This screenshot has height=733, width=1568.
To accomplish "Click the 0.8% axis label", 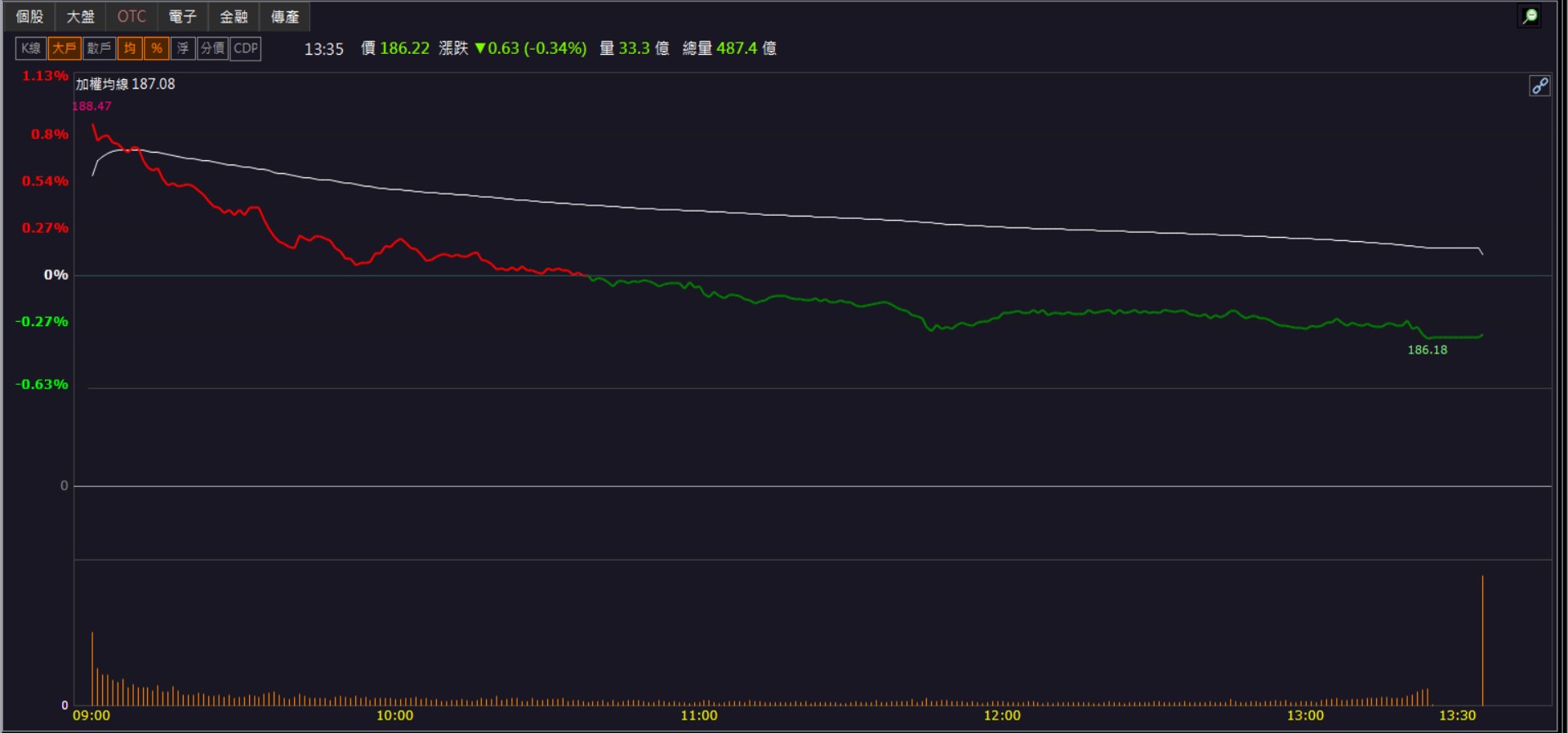I will [50, 134].
